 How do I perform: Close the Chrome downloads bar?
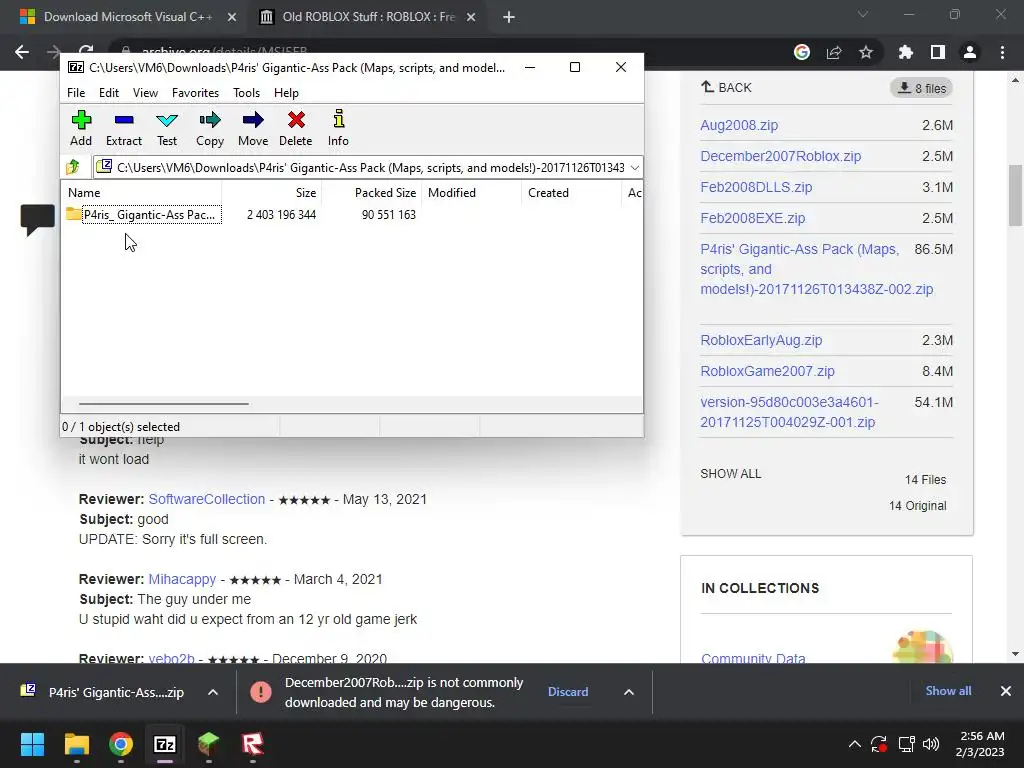pyautogui.click(x=1006, y=691)
